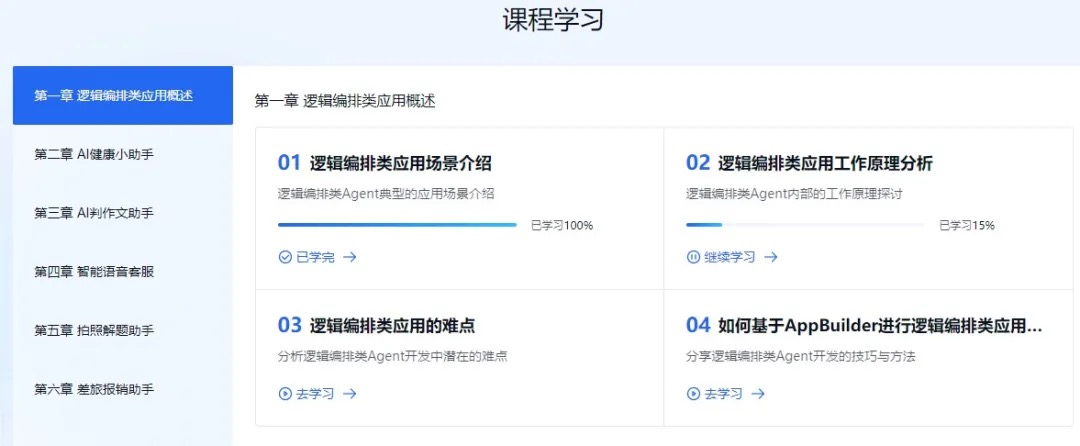Click the pause icon beside 继续学习
The image size is (1080, 446).
(x=693, y=257)
